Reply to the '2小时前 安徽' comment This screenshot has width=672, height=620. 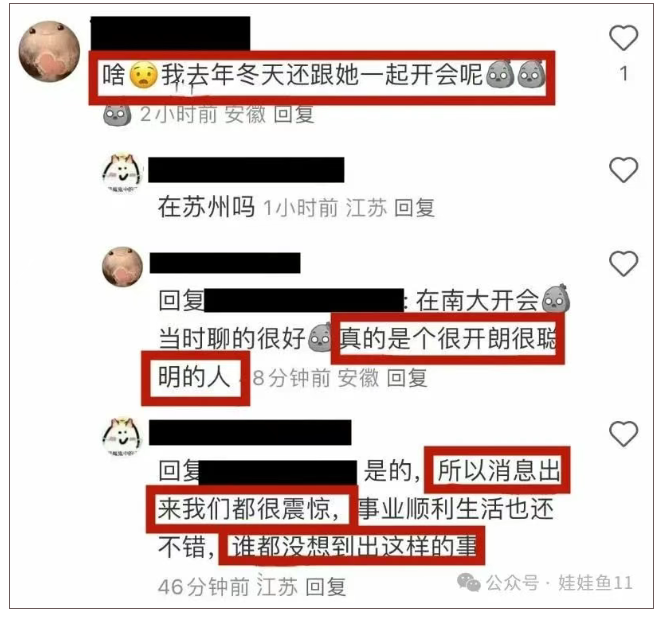(294, 114)
